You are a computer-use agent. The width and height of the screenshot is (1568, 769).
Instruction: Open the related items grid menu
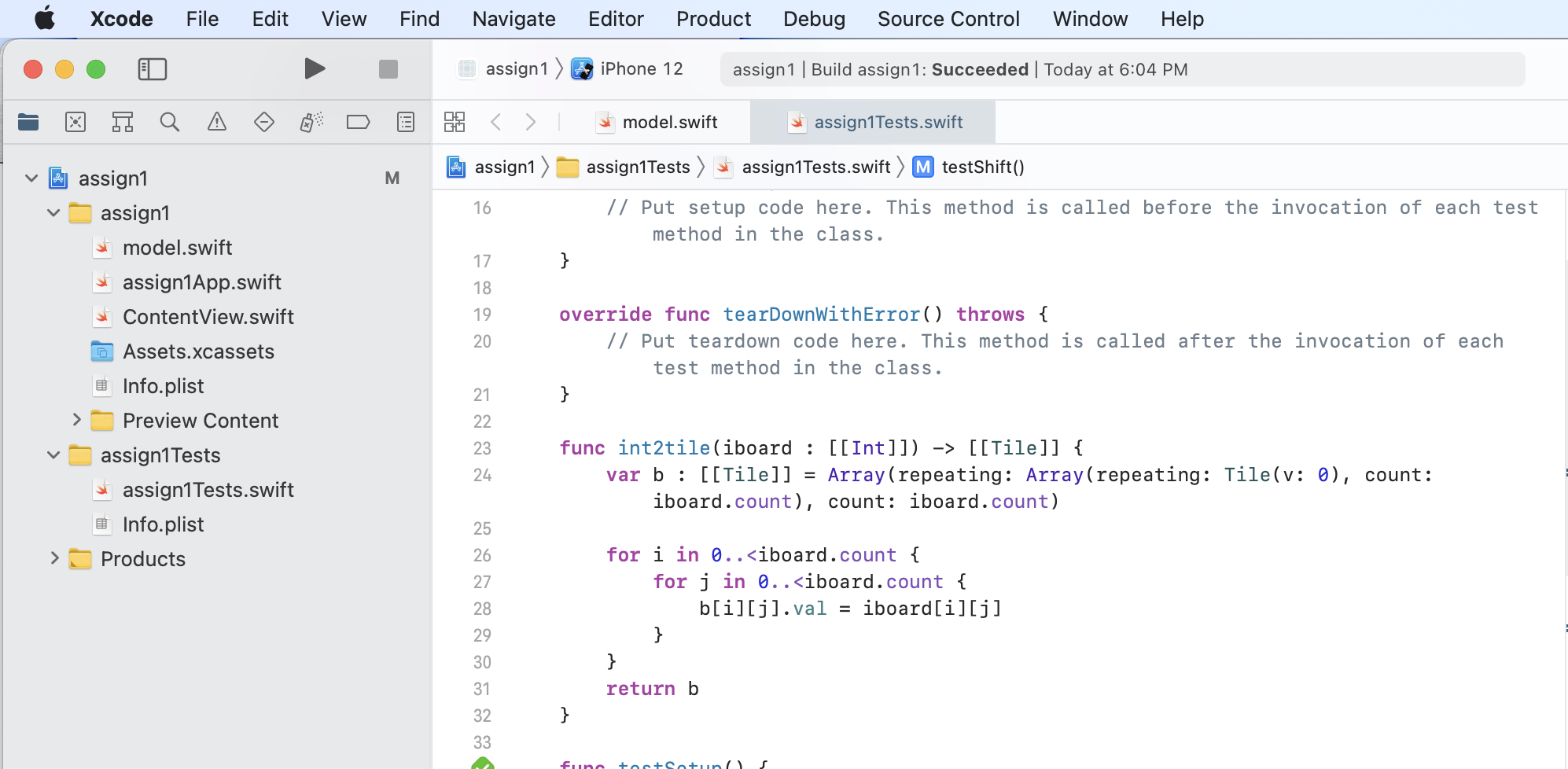click(455, 122)
